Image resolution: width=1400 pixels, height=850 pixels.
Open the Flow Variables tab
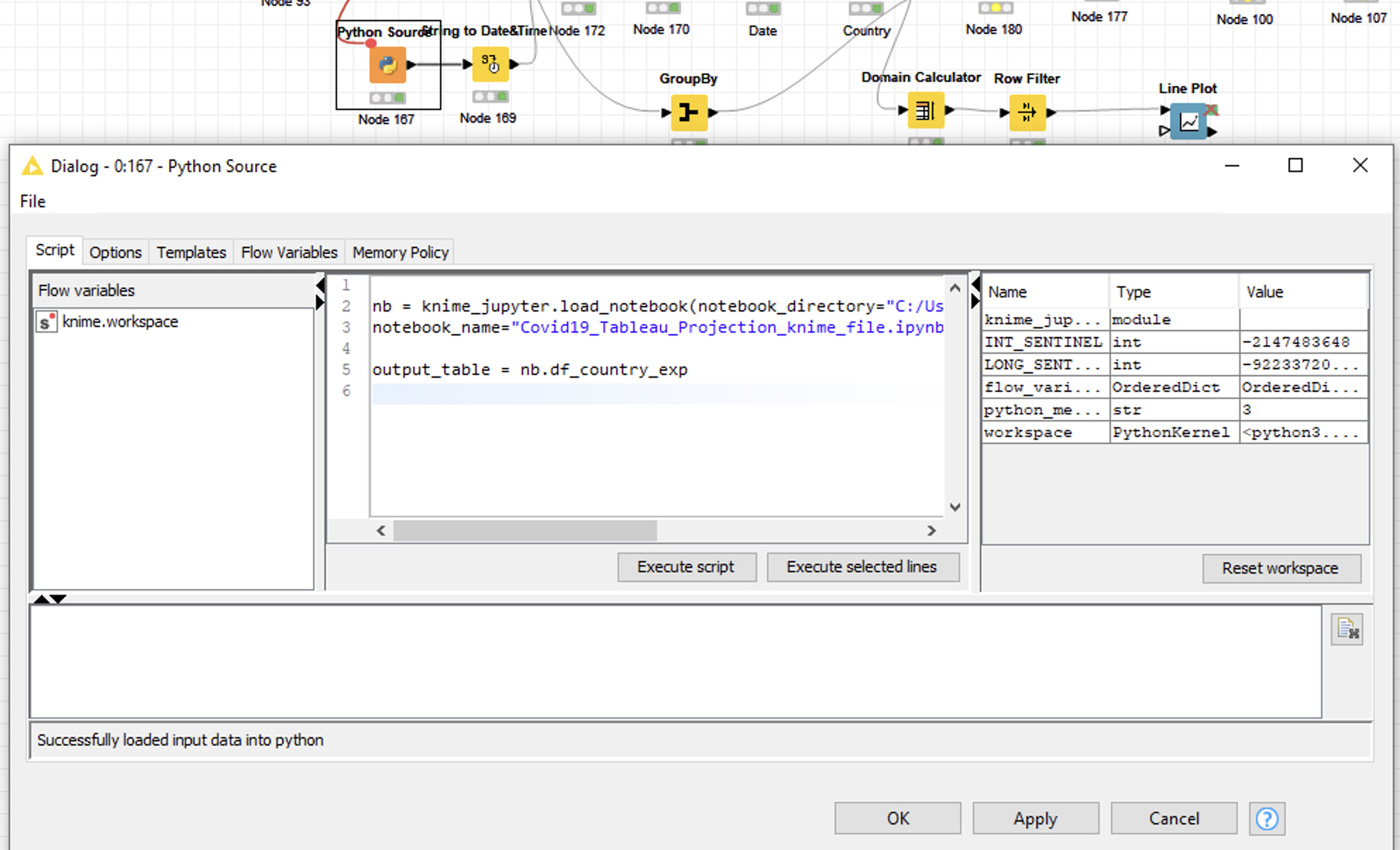click(289, 252)
